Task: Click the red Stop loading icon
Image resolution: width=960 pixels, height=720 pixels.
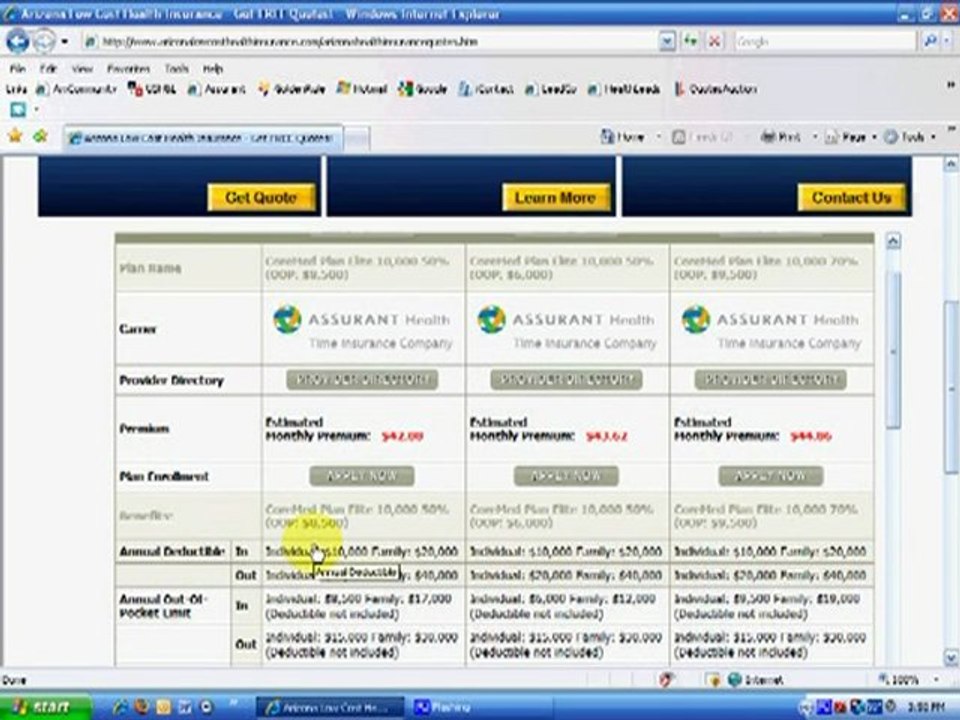Action: (714, 42)
